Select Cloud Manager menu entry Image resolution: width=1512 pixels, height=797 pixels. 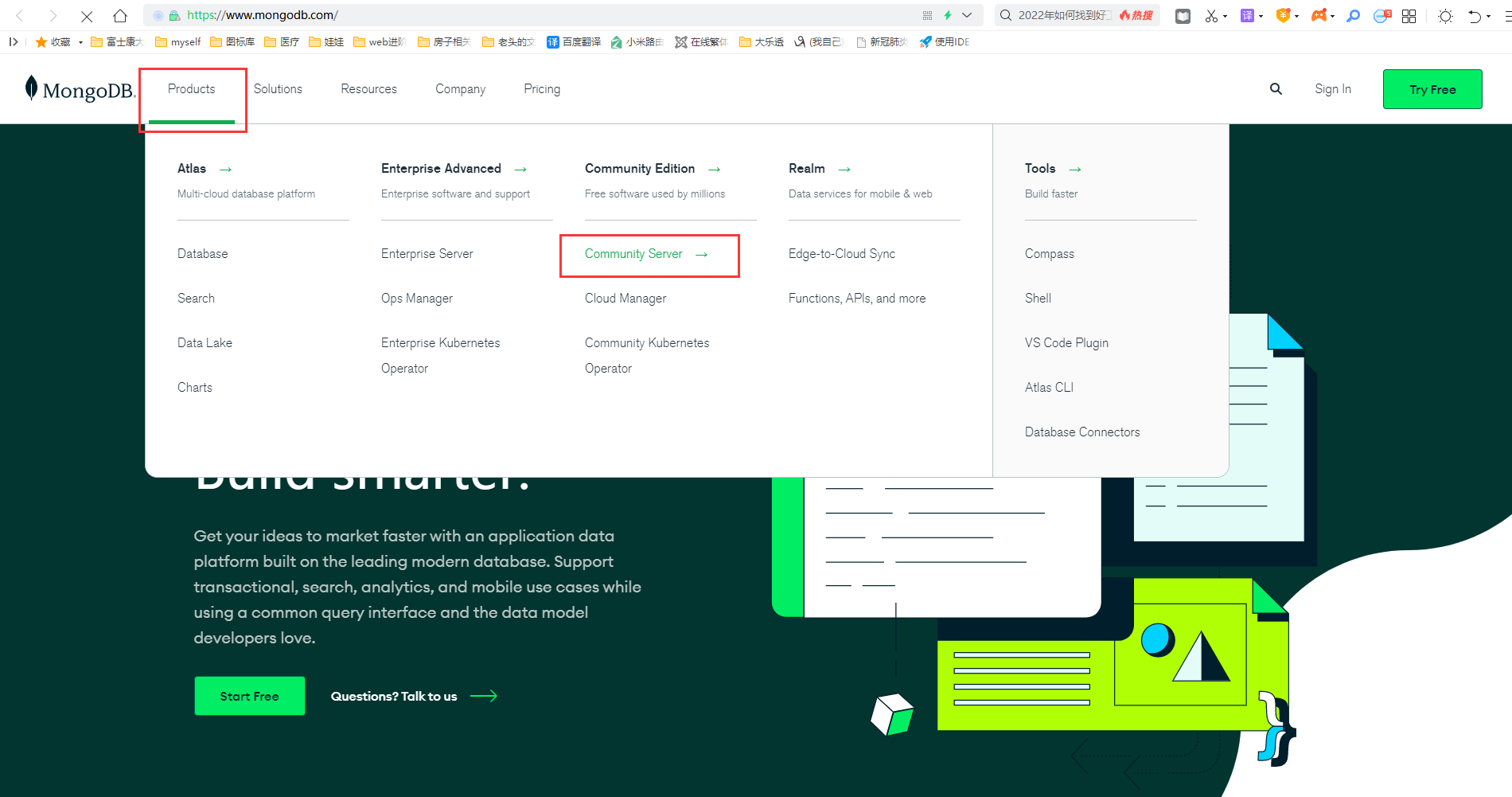(x=625, y=299)
